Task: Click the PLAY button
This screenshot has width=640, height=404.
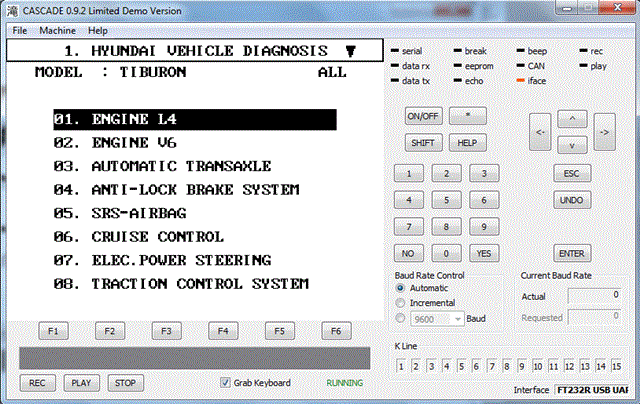Action: coord(81,383)
